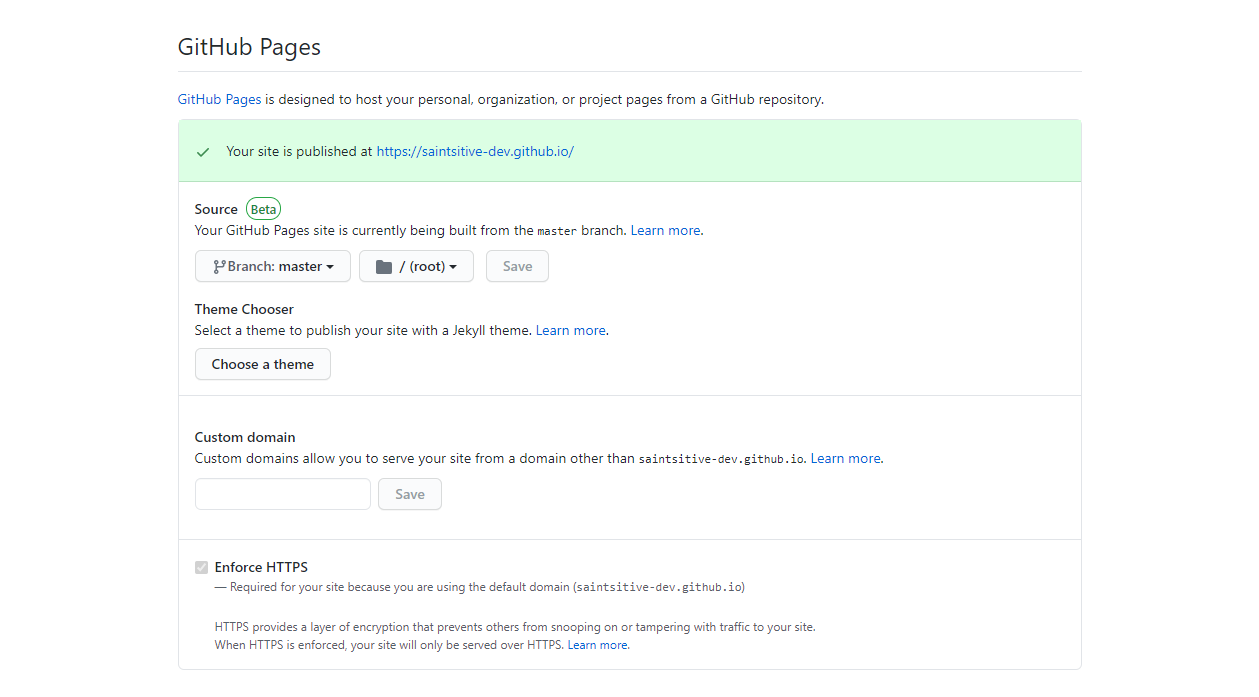
Task: Toggle the Enforce HTTPS checkbox
Action: (201, 568)
